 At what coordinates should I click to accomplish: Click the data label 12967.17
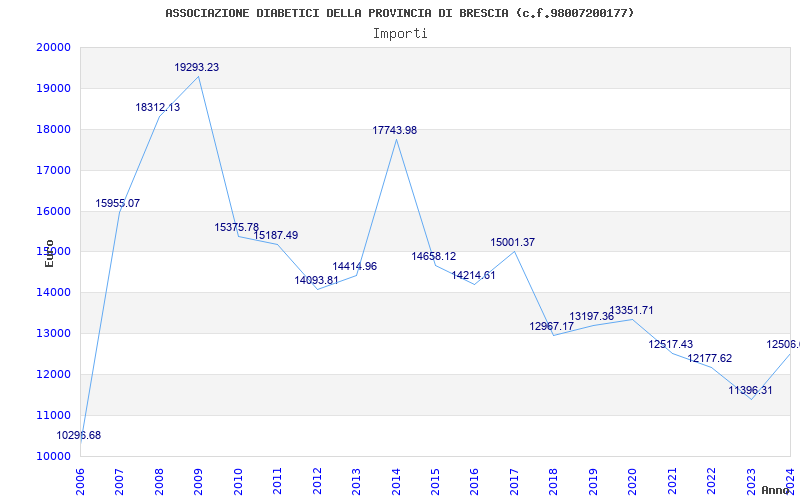(552, 326)
